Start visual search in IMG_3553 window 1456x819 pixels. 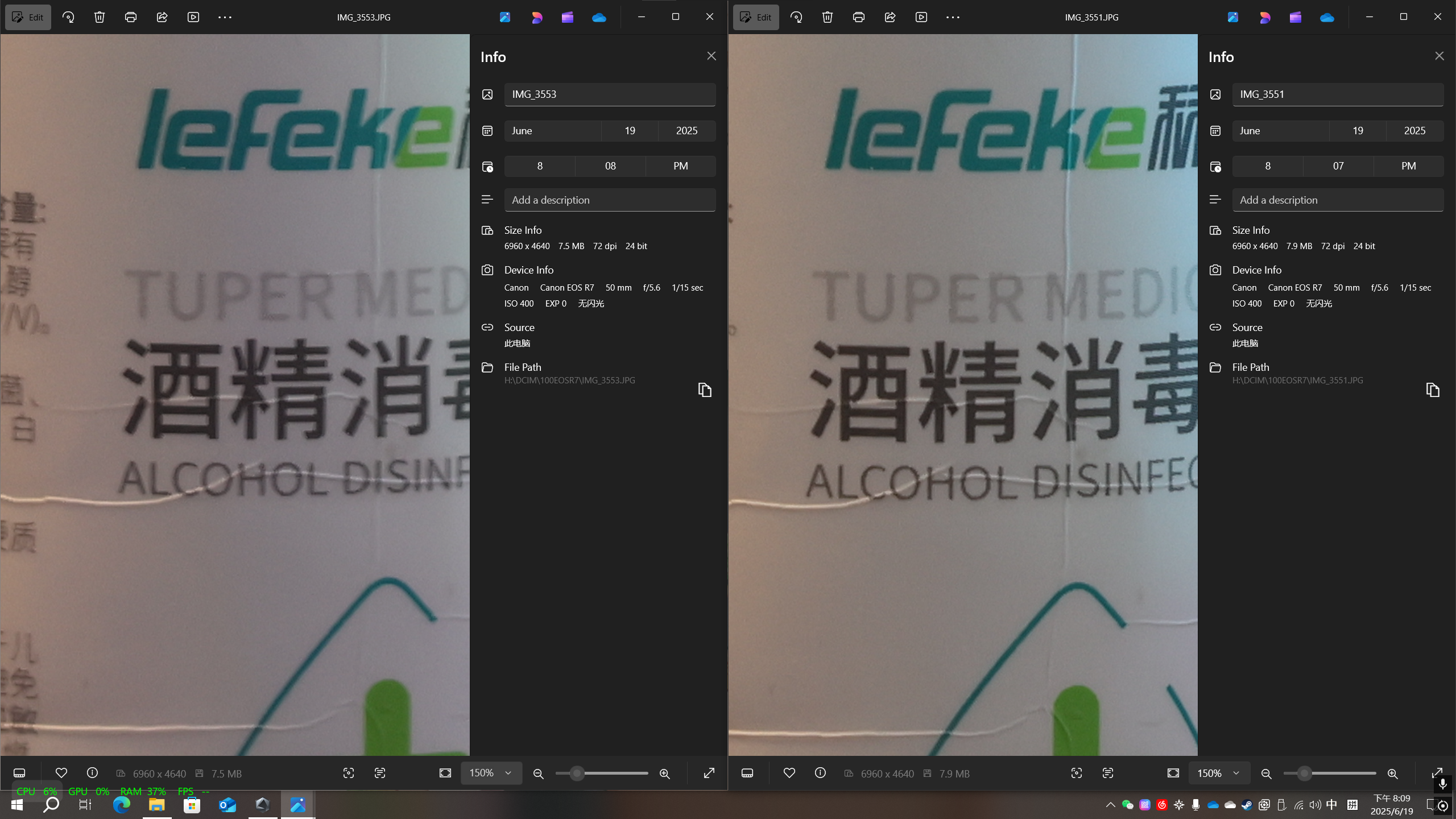(x=349, y=773)
